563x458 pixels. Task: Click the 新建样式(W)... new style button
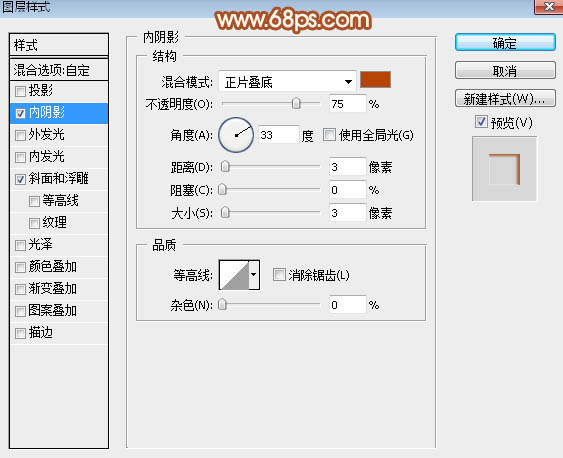(x=505, y=98)
